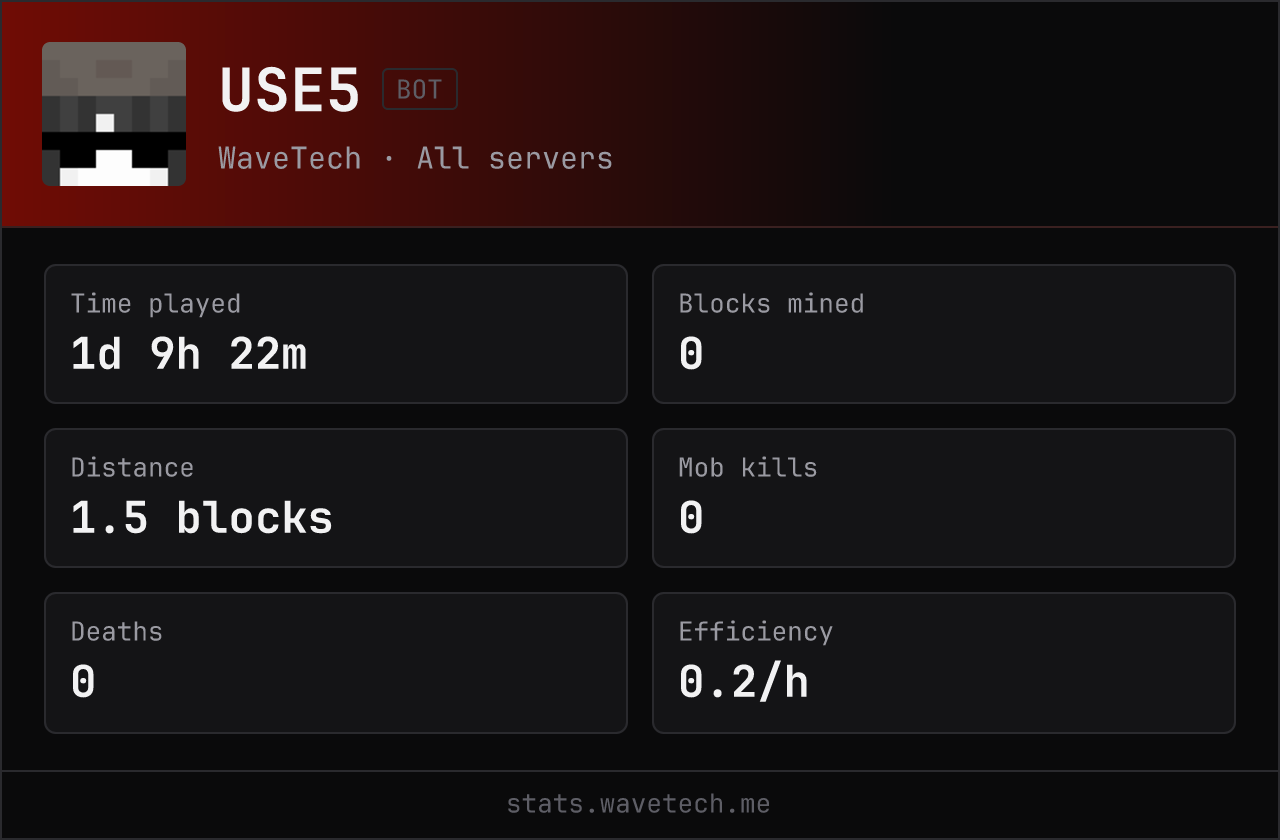This screenshot has width=1280, height=840.
Task: Click the 0.2/h efficiency value
Action: click(743, 682)
